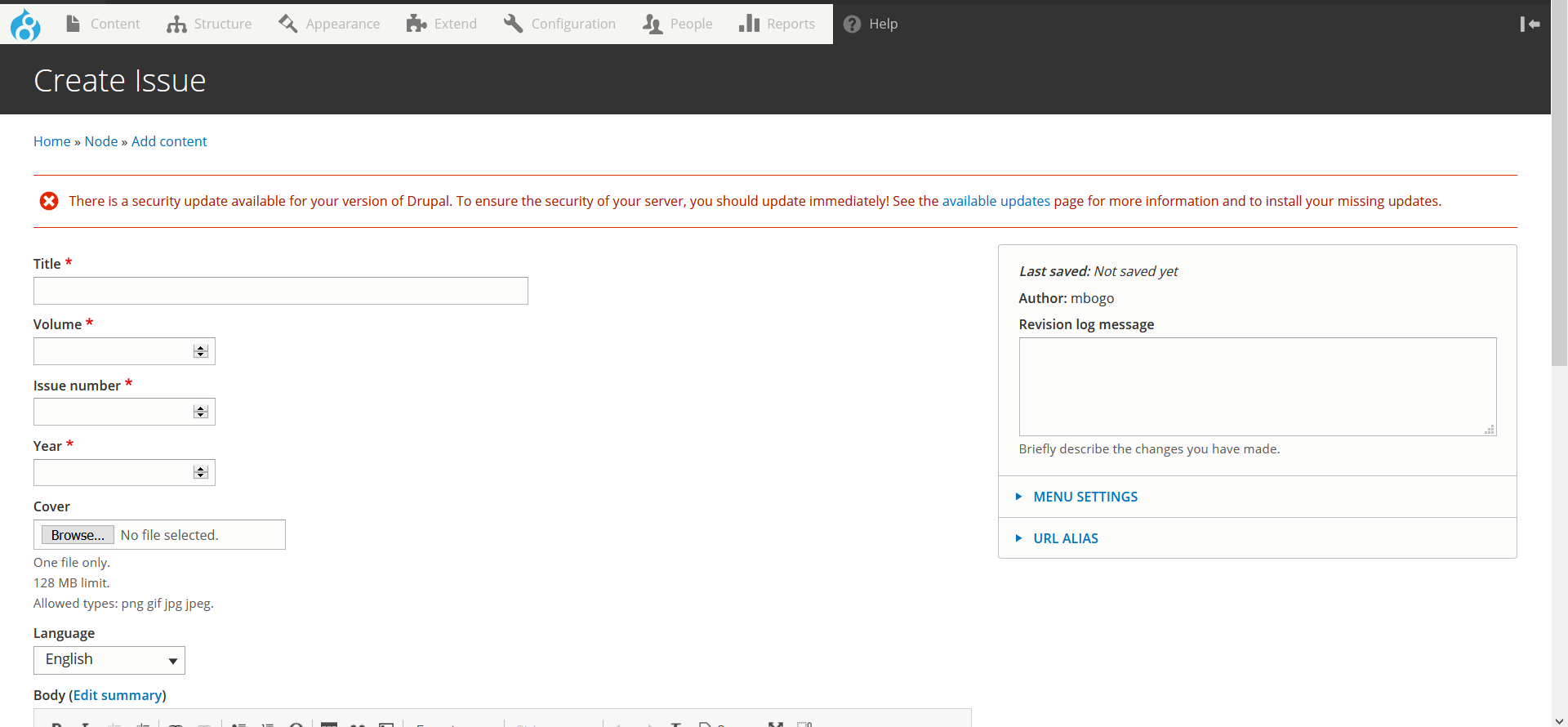The width and height of the screenshot is (1568, 727).
Task: Click the Browse button for Cover
Action: point(78,535)
